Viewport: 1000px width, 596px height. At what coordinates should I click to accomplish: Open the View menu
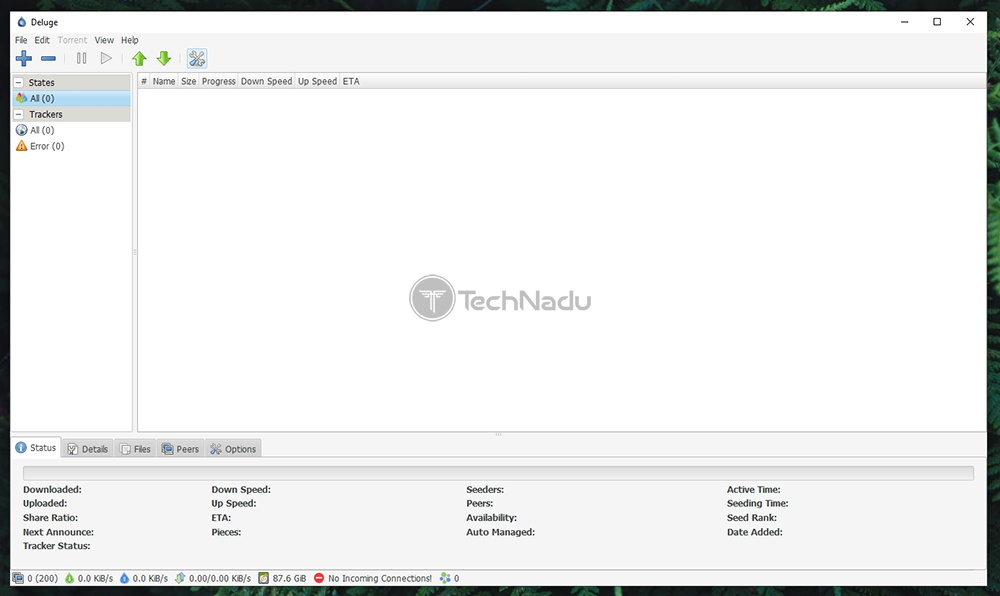click(104, 40)
